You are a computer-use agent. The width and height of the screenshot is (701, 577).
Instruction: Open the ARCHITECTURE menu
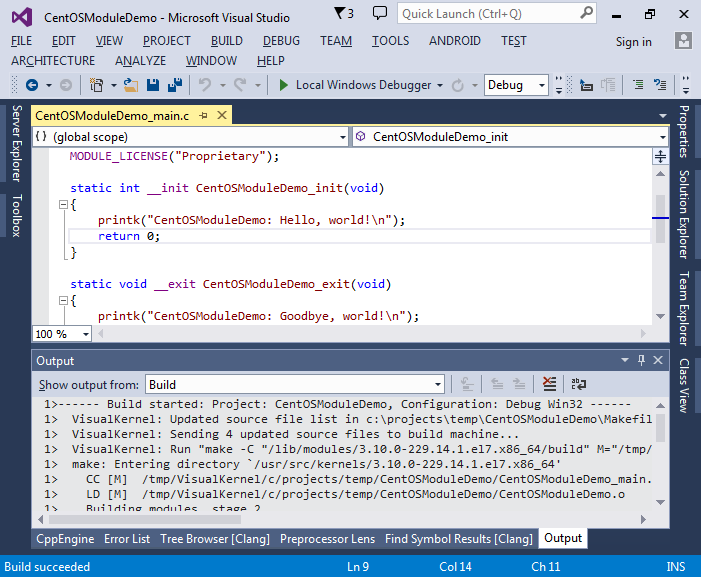tap(53, 60)
